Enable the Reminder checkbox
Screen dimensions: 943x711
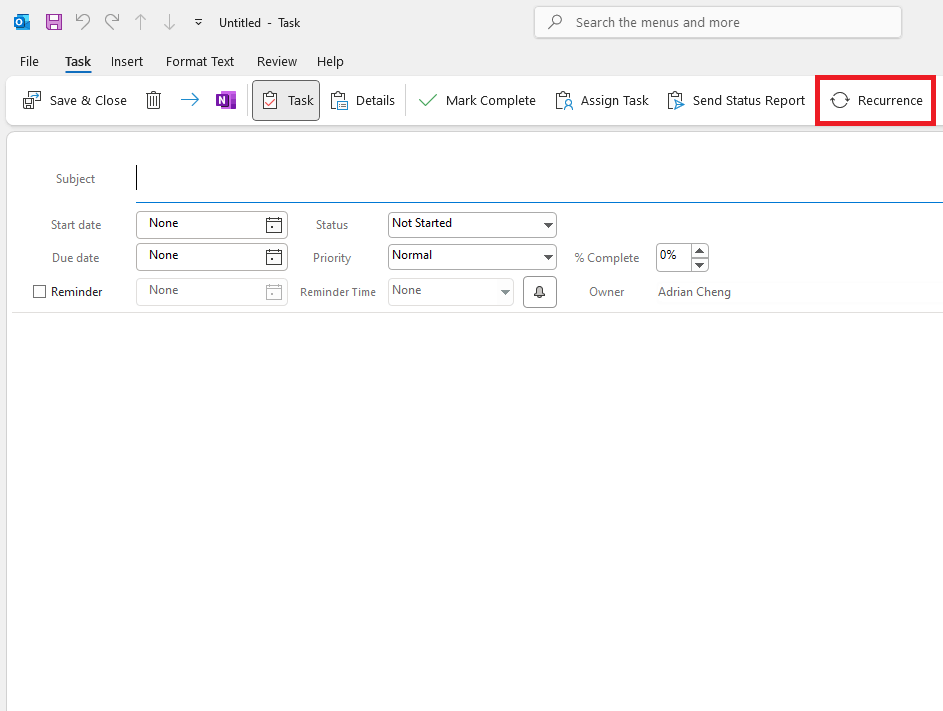(39, 292)
